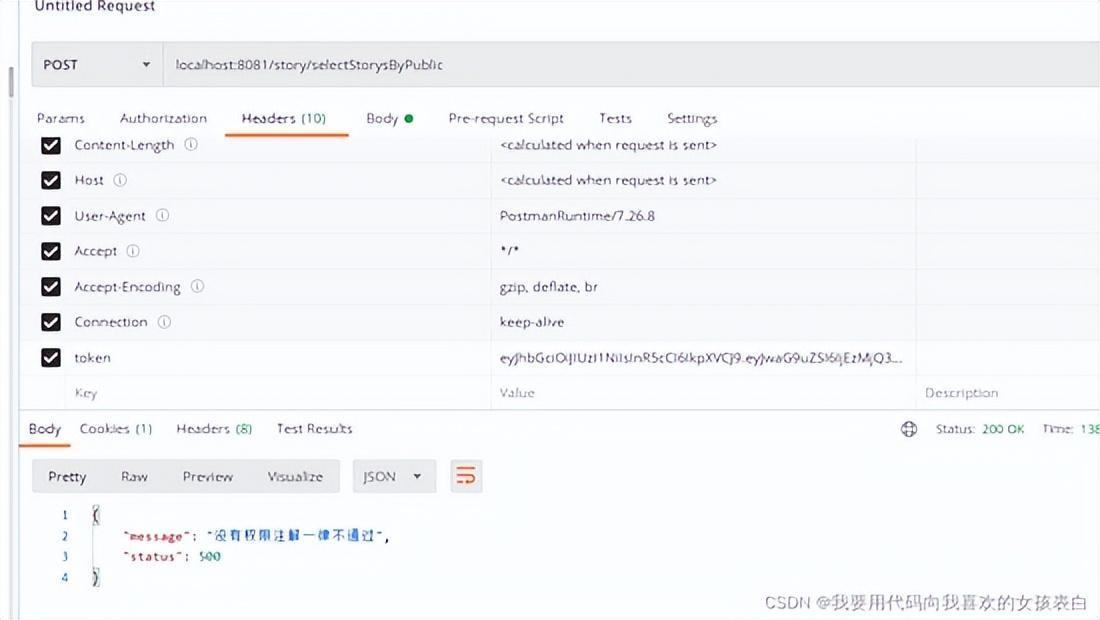
Task: Click the info icon beside Accept-Encoding
Action: [197, 286]
